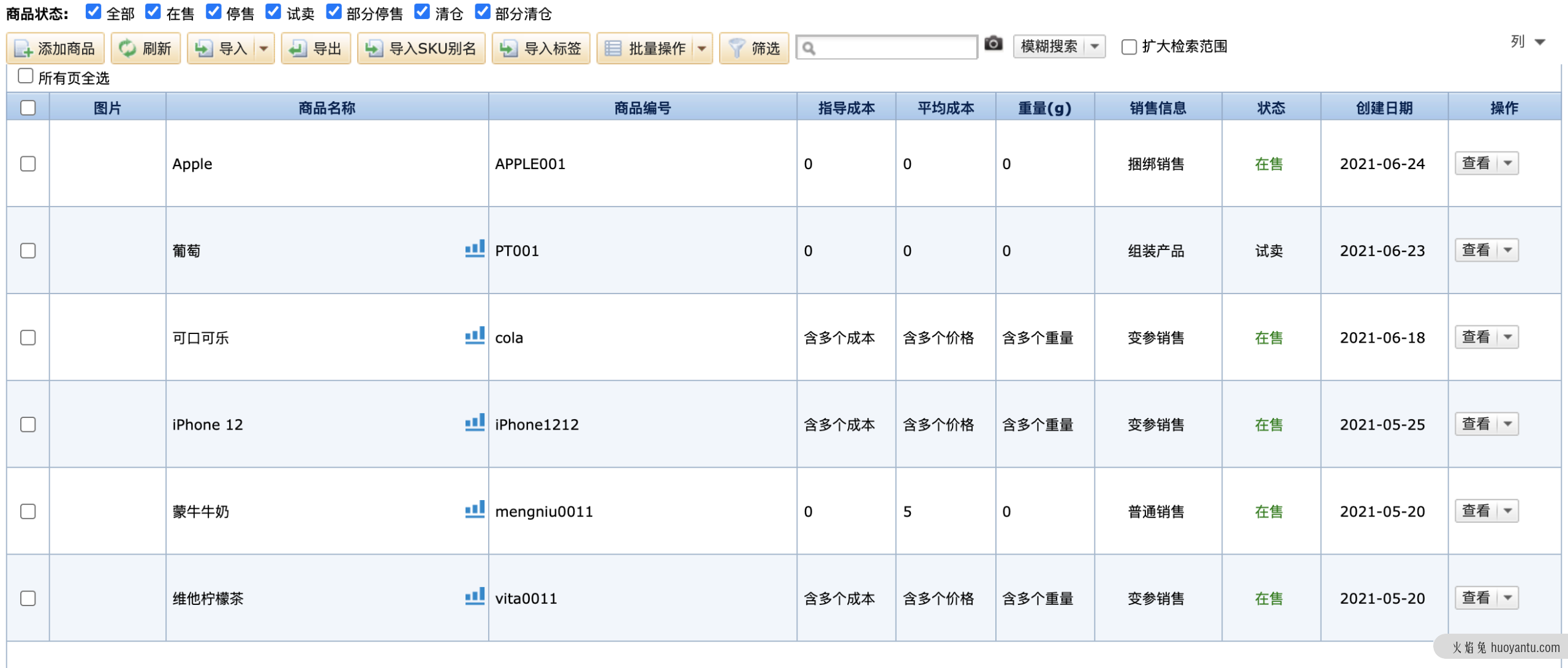Select the iPhone 12 row checkbox
The width and height of the screenshot is (1568, 668).
click(28, 425)
